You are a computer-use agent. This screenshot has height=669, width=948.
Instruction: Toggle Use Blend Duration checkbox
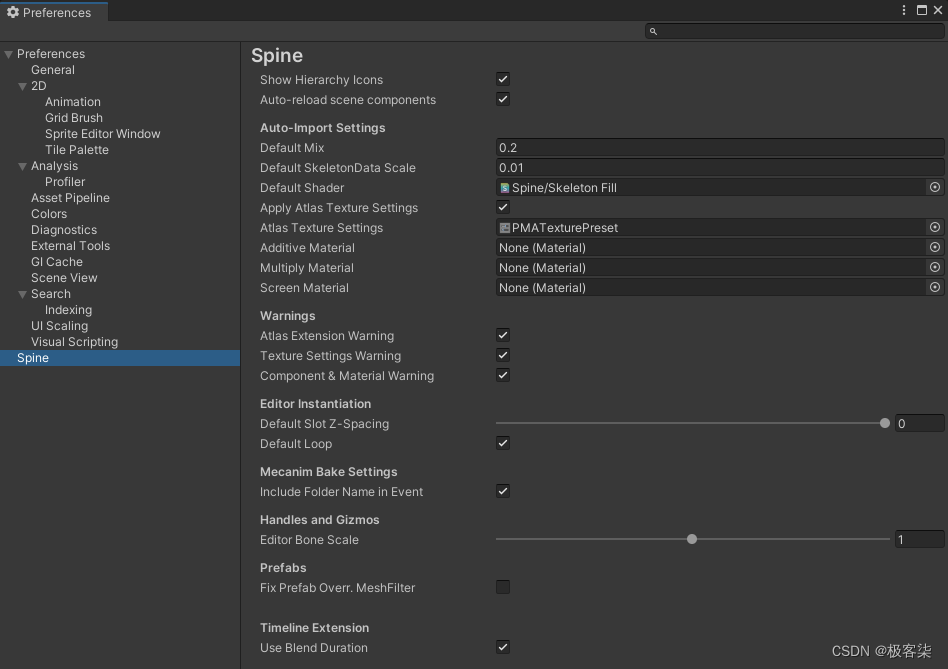click(503, 648)
